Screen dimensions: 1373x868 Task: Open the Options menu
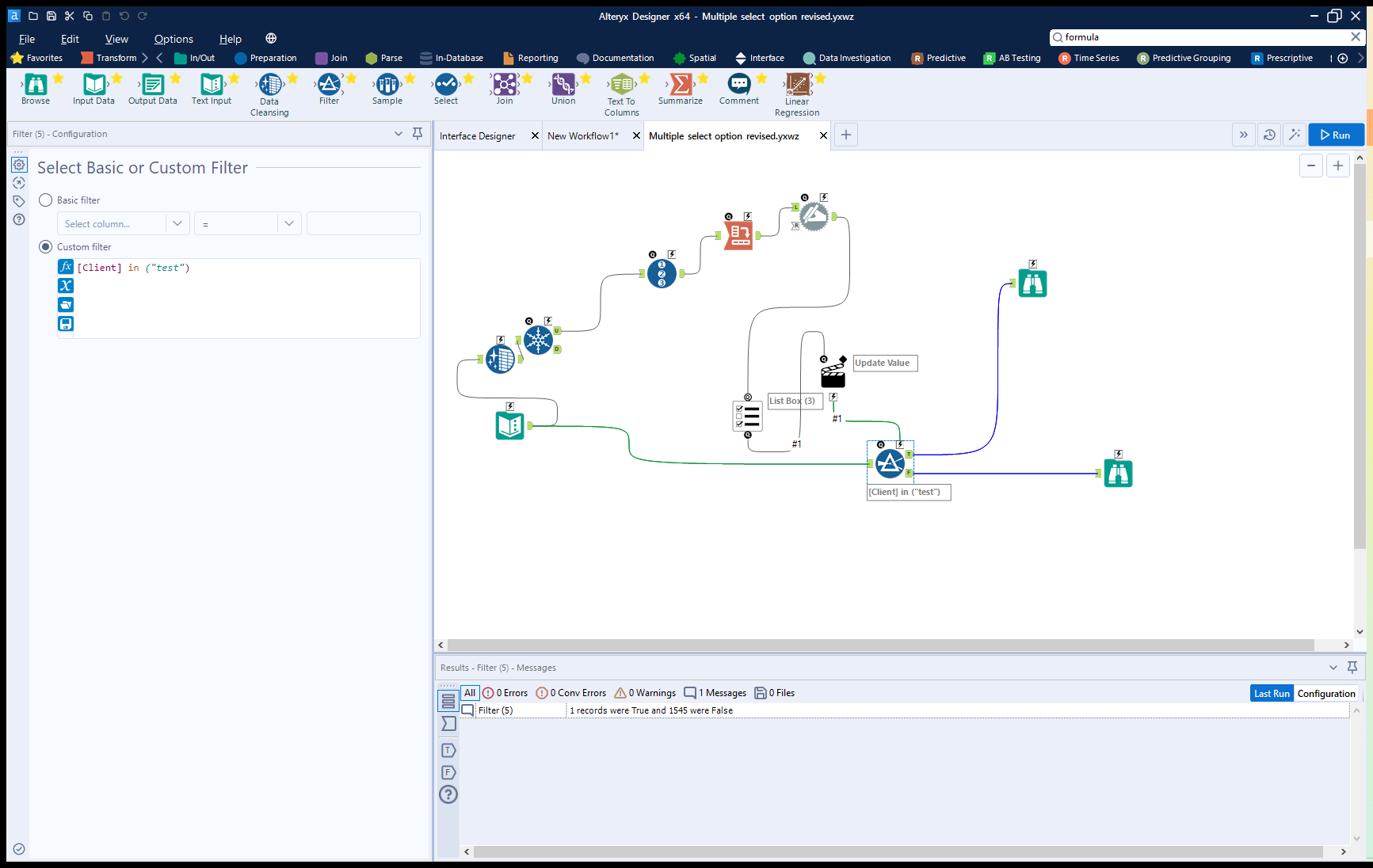[x=174, y=38]
